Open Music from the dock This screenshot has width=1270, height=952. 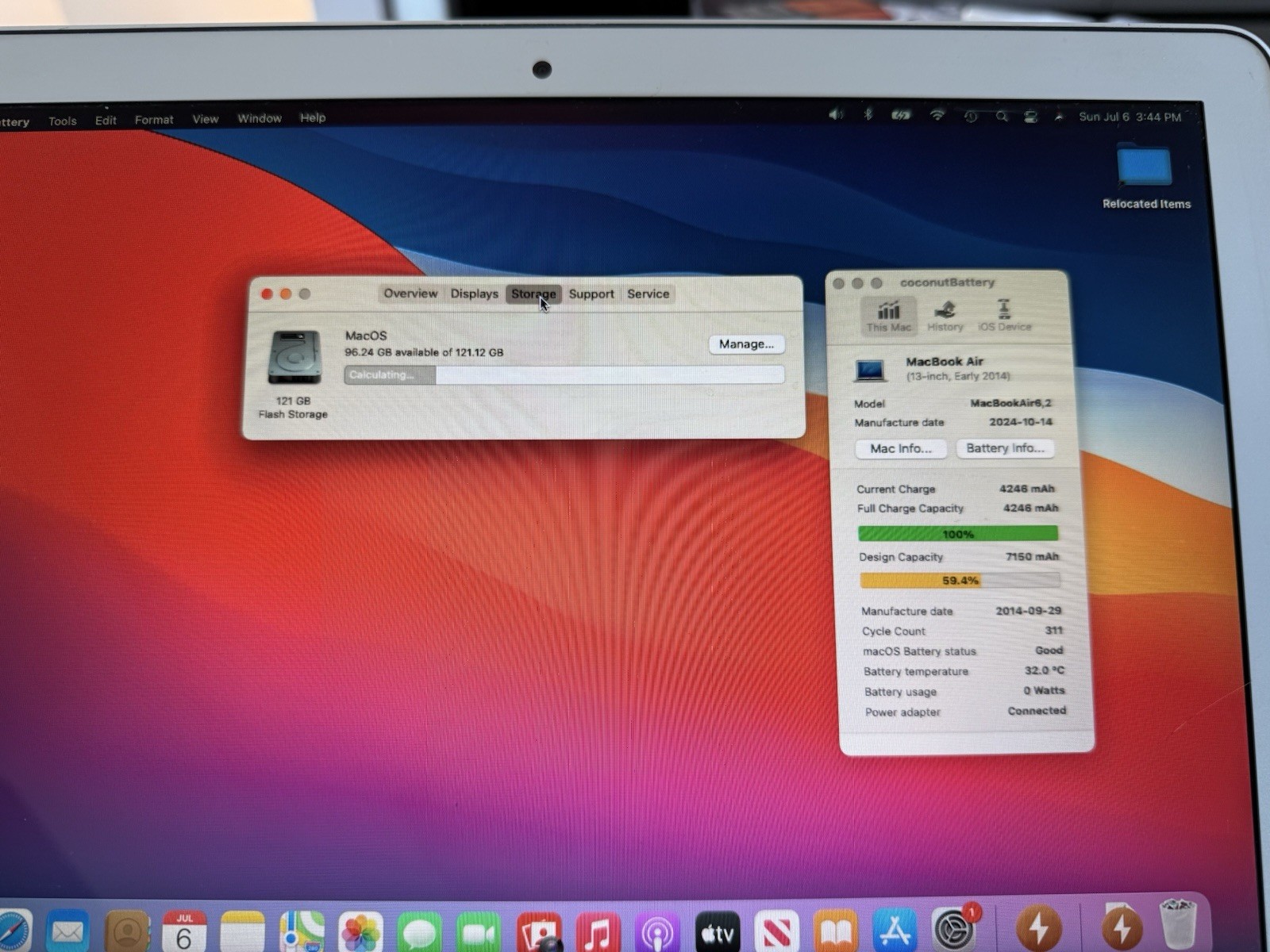point(598,931)
